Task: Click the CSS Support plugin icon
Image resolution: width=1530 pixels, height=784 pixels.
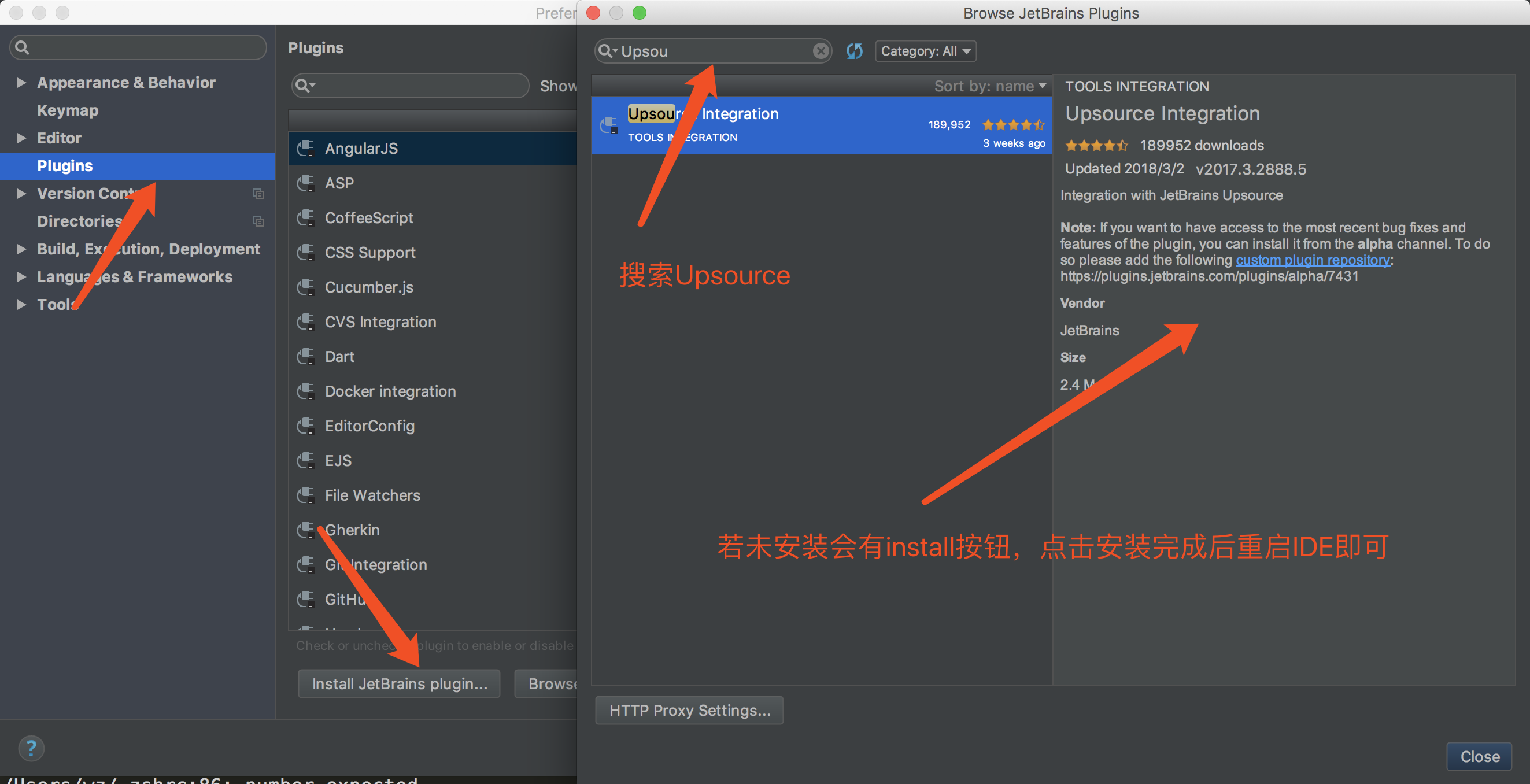Action: pos(306,253)
